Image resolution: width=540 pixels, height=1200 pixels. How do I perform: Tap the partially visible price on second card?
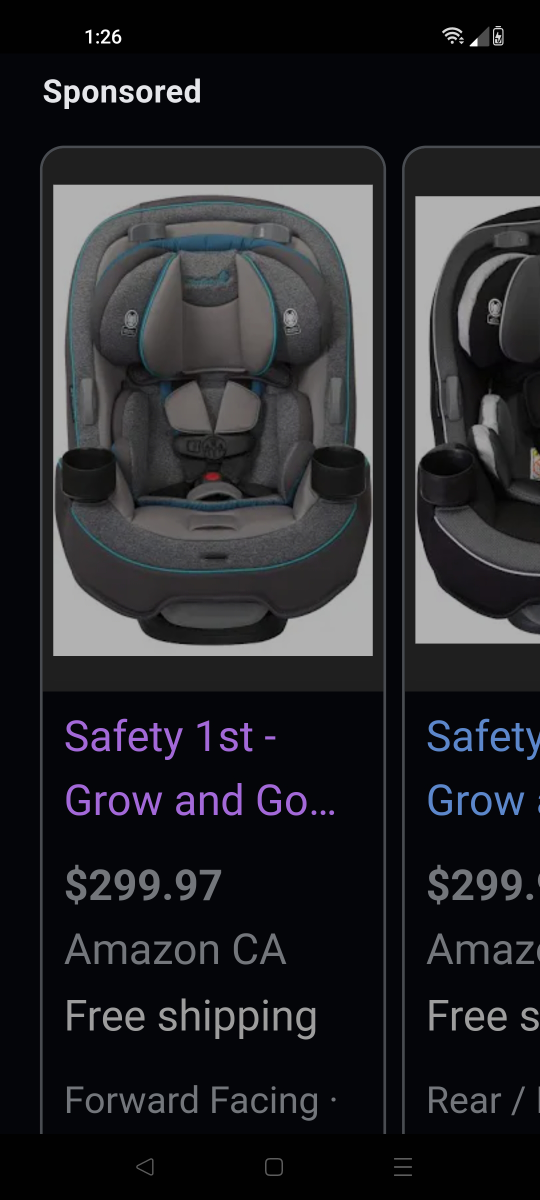[483, 885]
